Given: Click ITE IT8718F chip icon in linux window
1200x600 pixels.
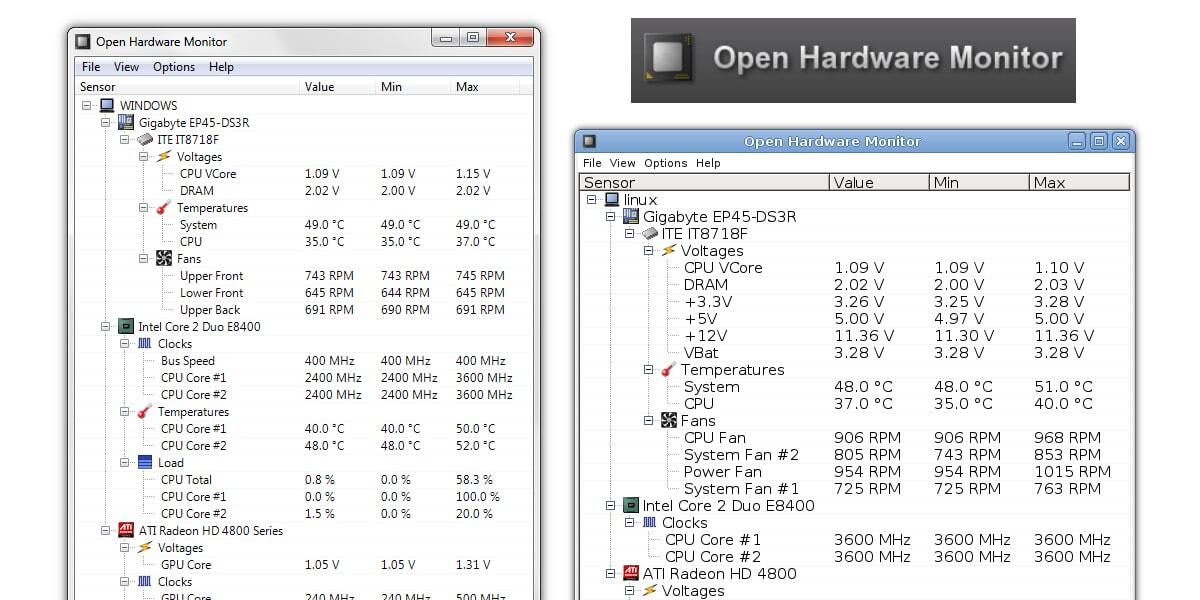Looking at the screenshot, I should click(x=650, y=234).
